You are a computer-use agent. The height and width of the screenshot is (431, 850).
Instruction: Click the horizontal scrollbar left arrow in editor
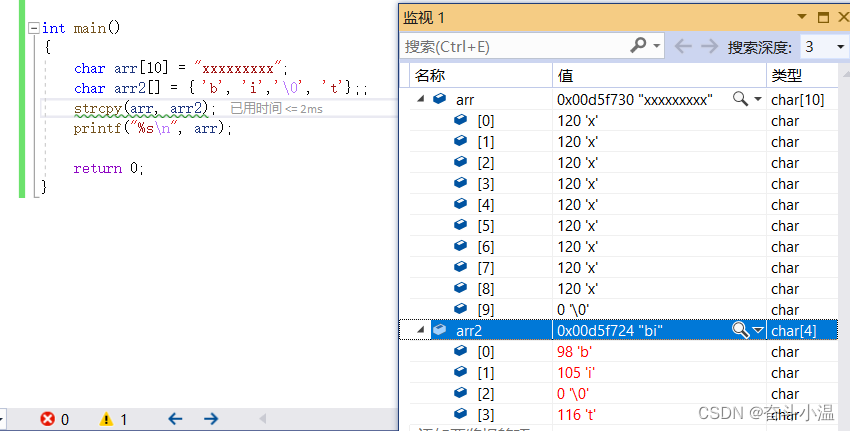tap(263, 419)
